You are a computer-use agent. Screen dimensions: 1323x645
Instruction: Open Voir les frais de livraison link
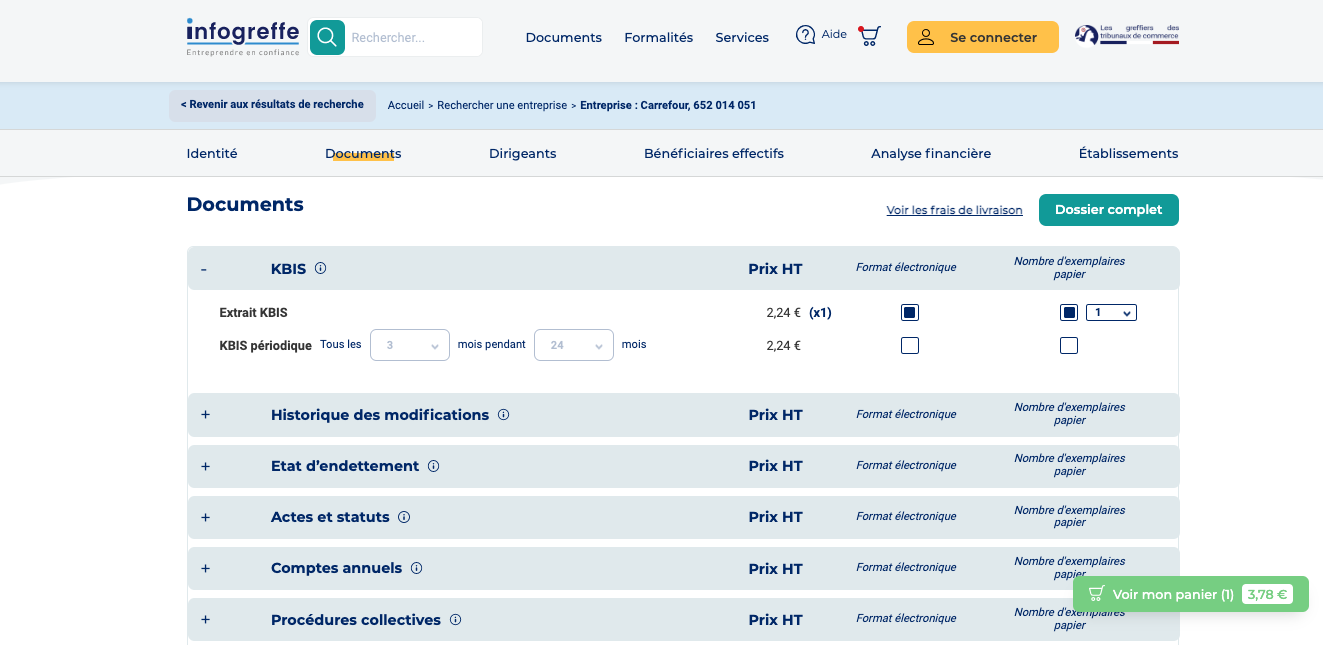click(x=955, y=210)
